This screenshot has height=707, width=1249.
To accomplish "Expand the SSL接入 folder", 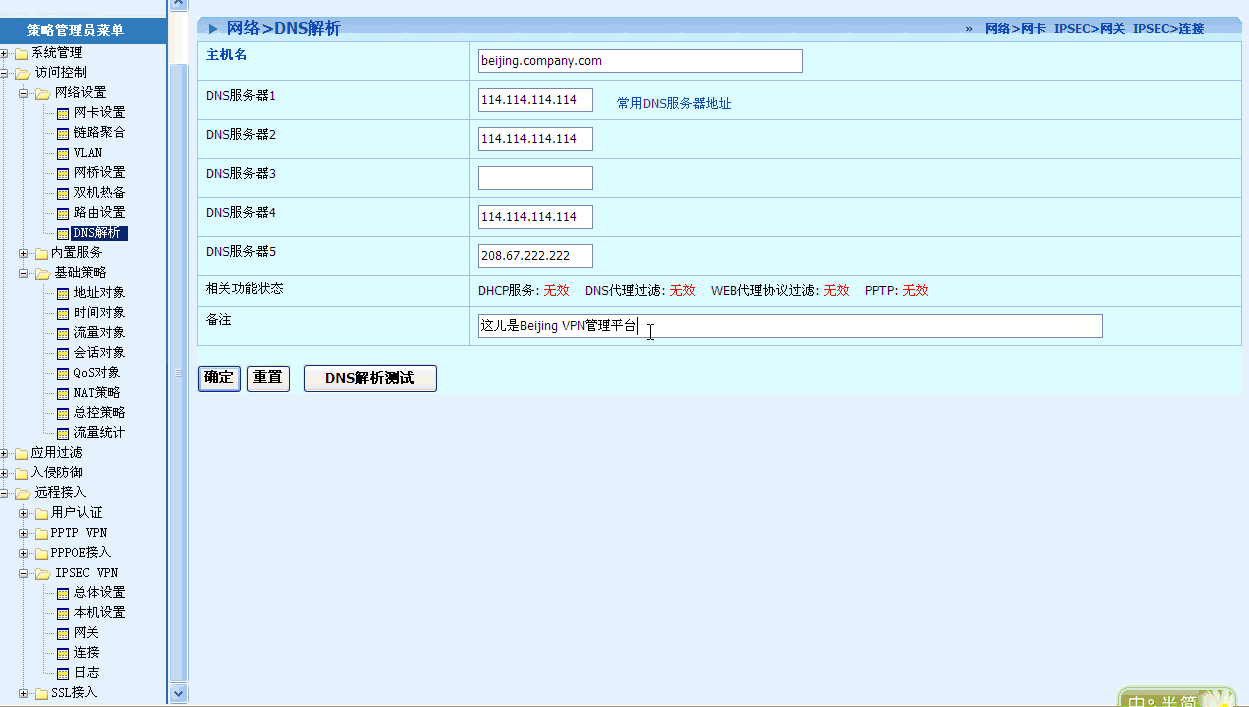I will point(24,693).
